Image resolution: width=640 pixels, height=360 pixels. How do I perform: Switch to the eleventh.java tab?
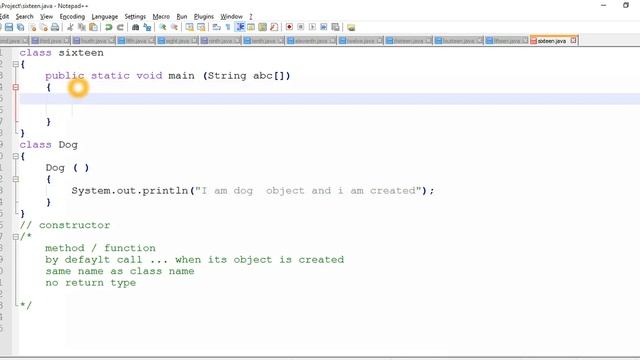[311, 41]
